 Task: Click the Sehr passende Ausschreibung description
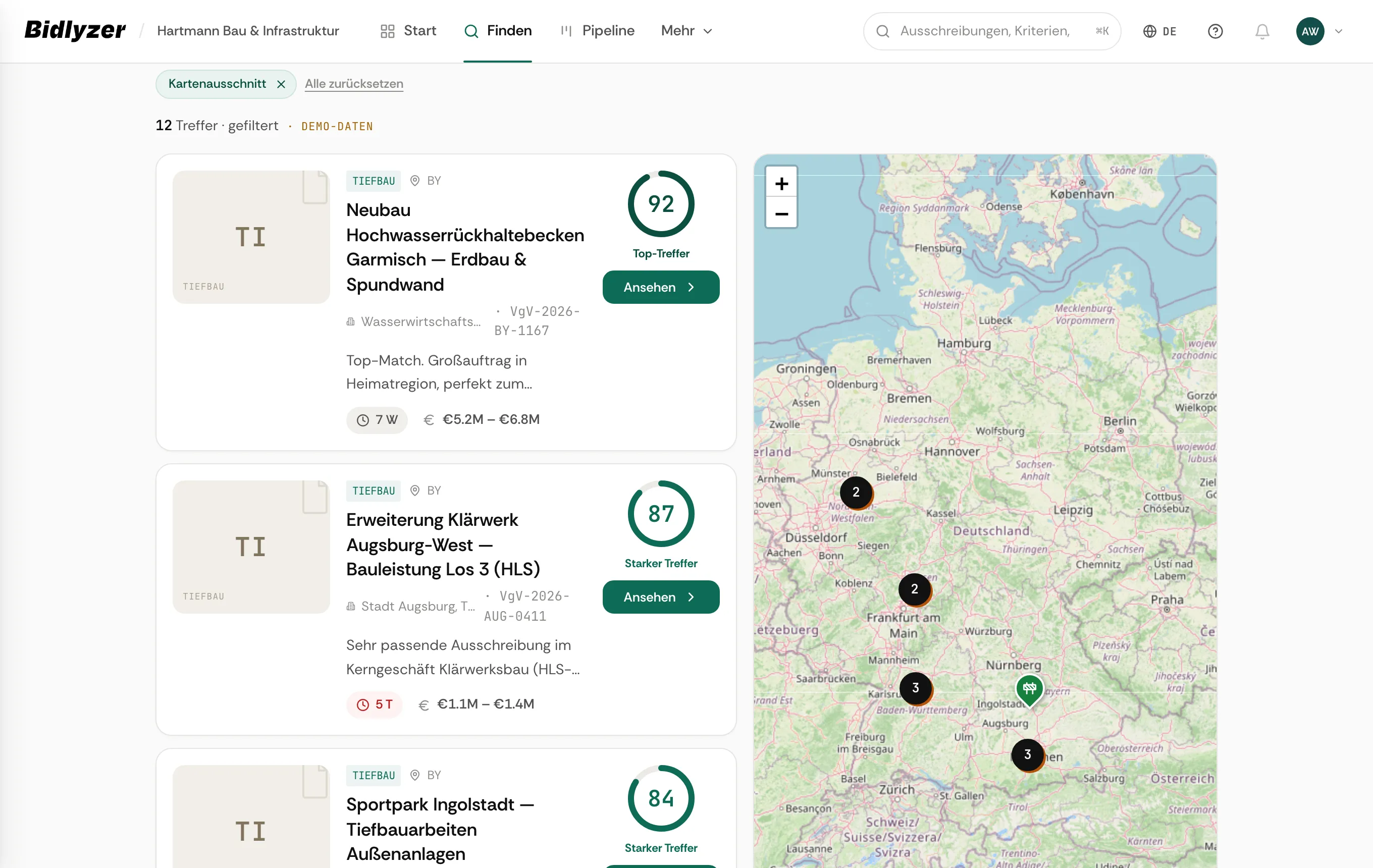click(x=463, y=657)
